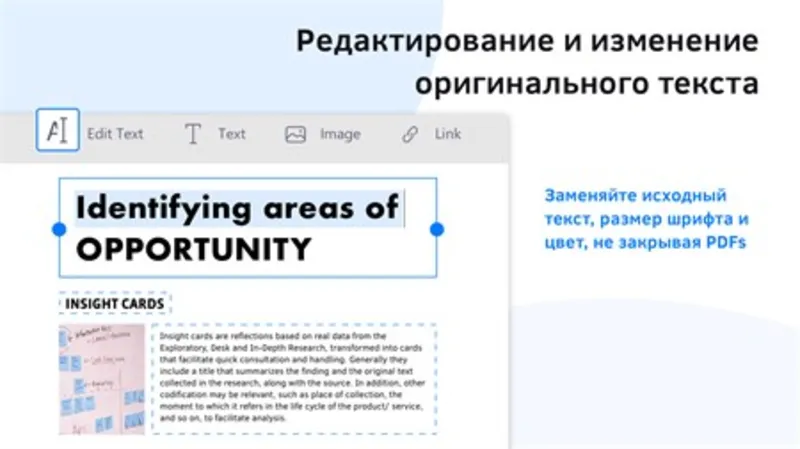Click the Image toolbar label
Screen dimensions: 800x449
(340, 134)
